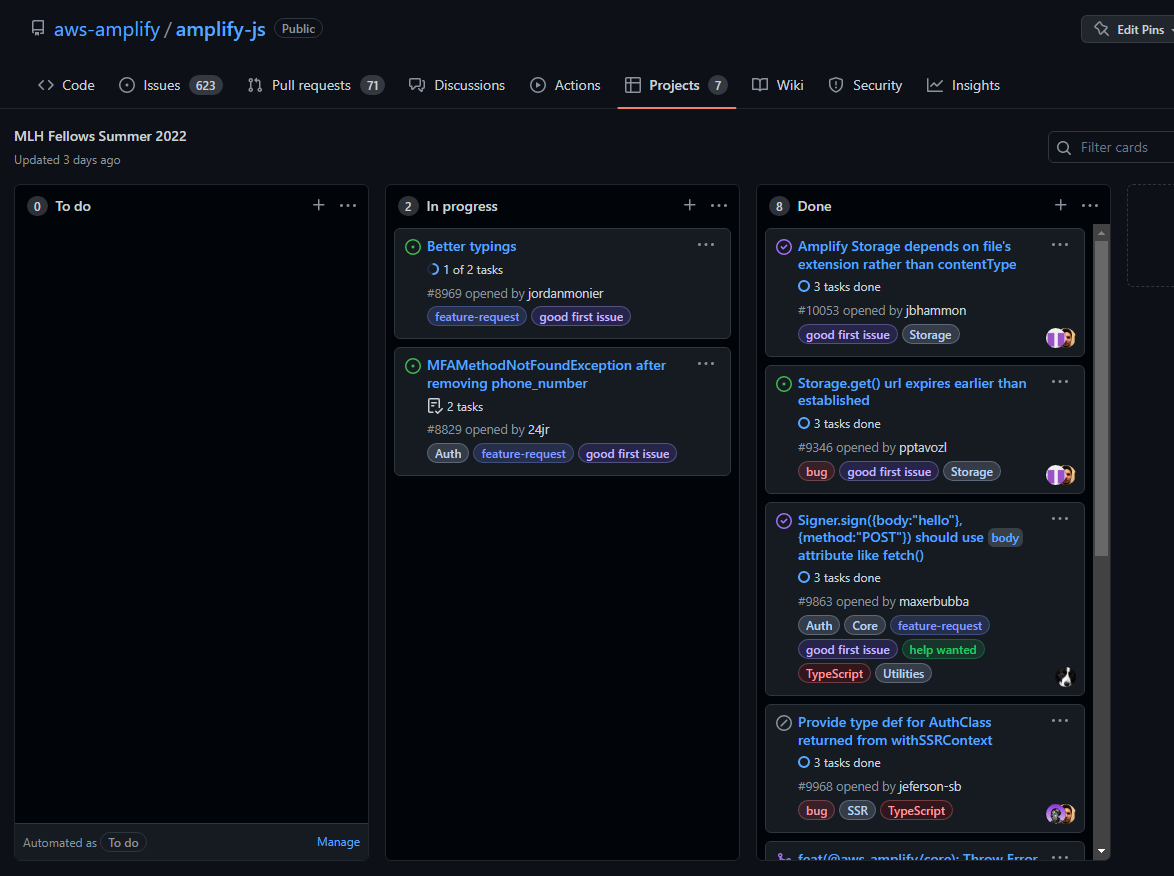Open the Done column options menu

point(1089,205)
